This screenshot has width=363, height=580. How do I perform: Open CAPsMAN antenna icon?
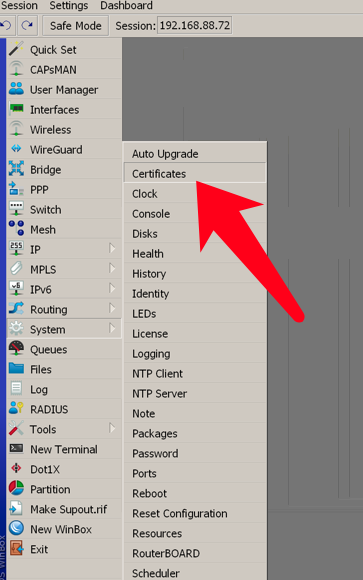(x=16, y=69)
